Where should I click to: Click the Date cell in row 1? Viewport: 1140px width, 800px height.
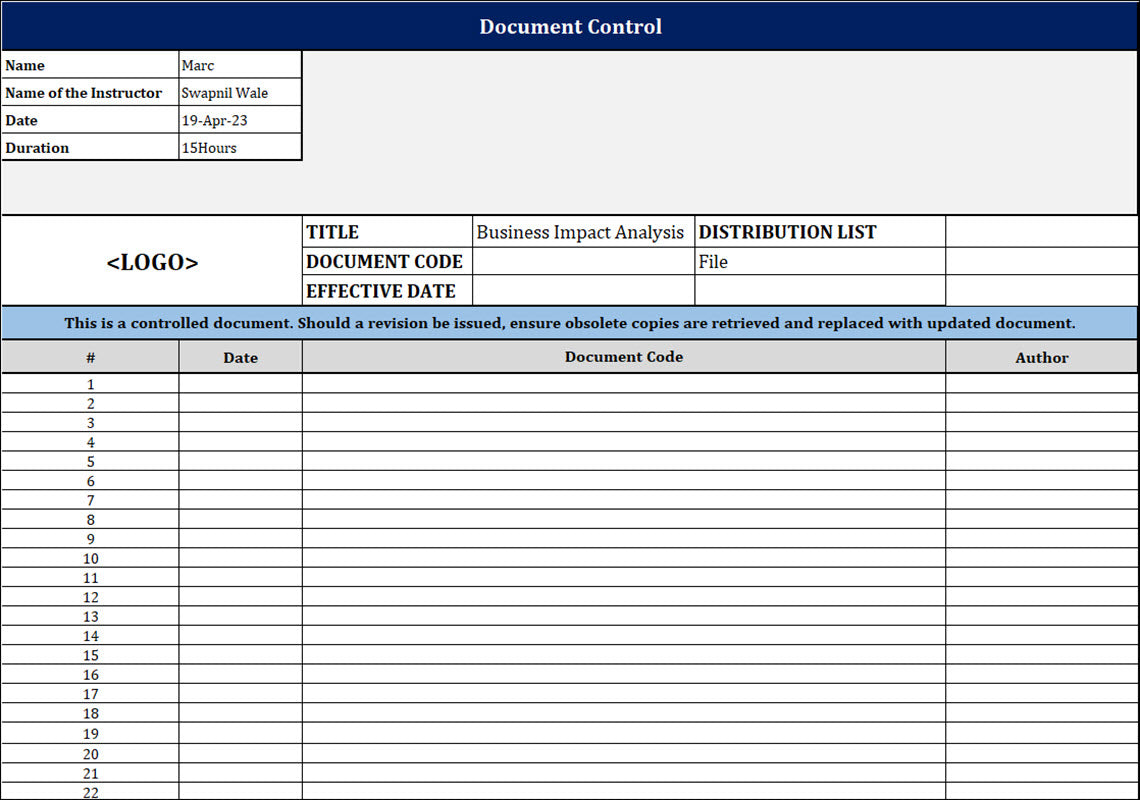click(x=240, y=384)
